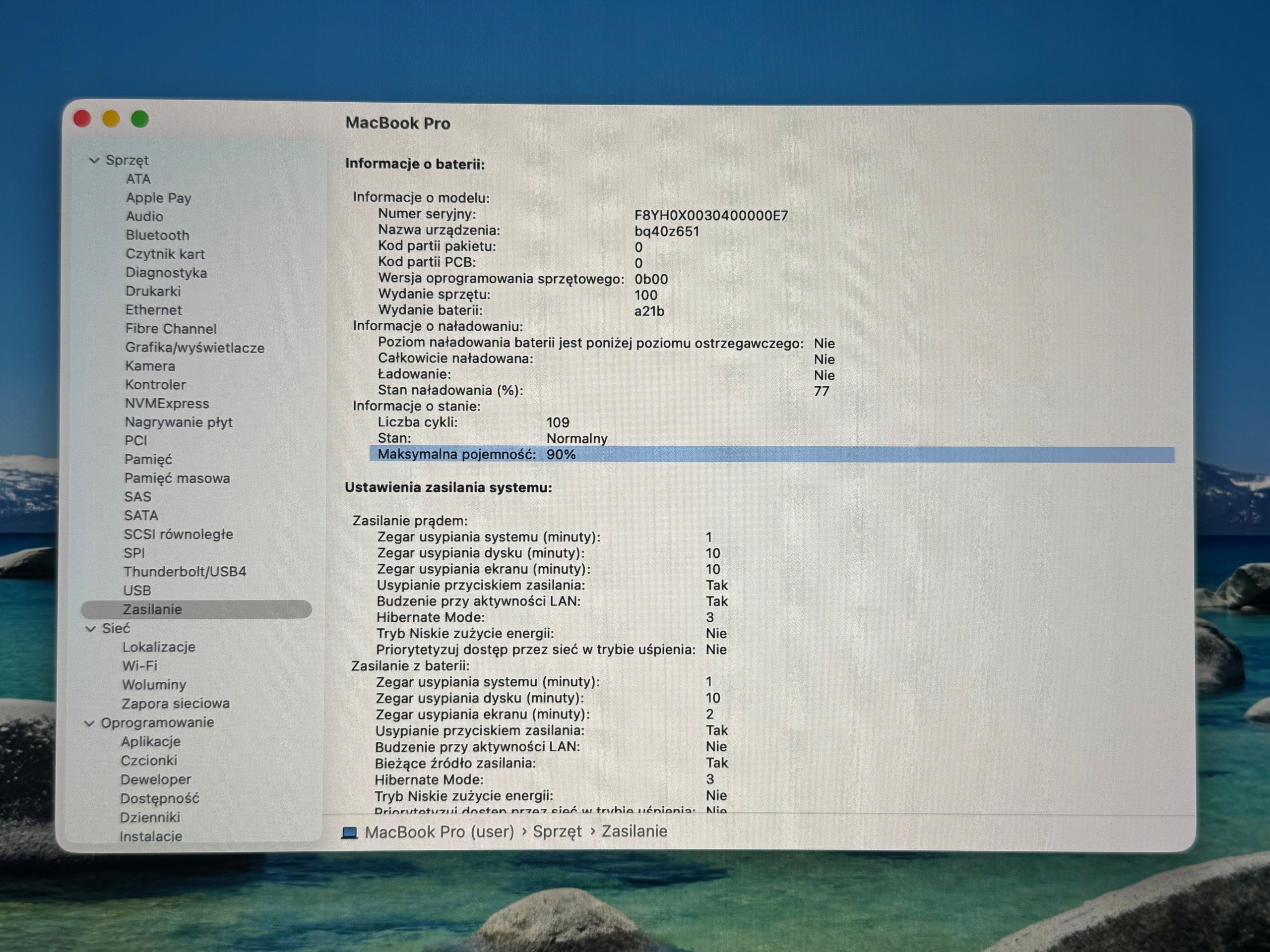
Task: Open Zapora sieciowa in the sidebar
Action: tap(175, 704)
